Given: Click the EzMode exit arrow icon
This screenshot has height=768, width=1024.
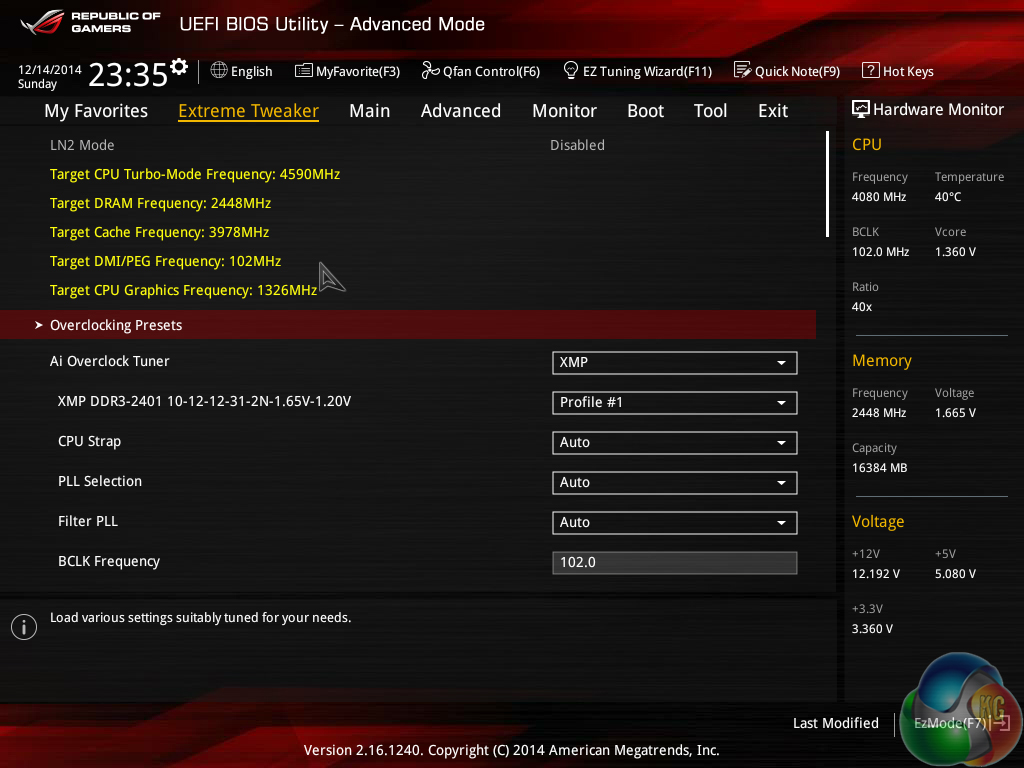Looking at the screenshot, I should pyautogui.click(x=1002, y=723).
